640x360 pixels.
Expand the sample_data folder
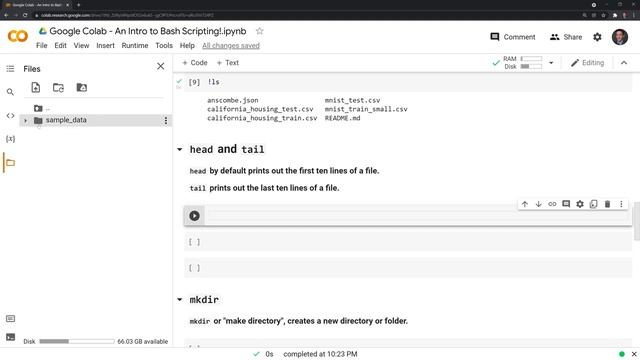25,120
